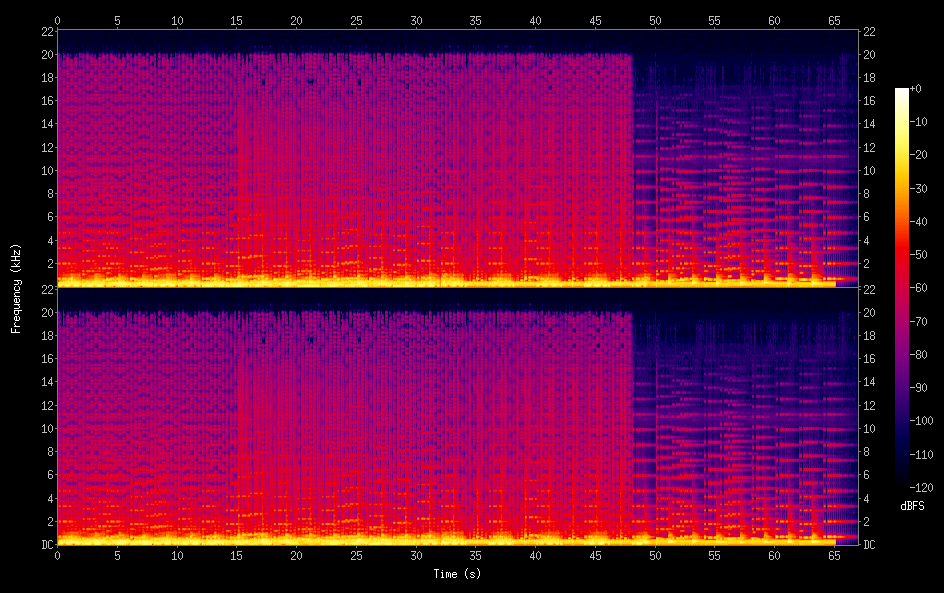
Task: Click the "20" kHz label right of the bottom channel
Action: click(870, 312)
